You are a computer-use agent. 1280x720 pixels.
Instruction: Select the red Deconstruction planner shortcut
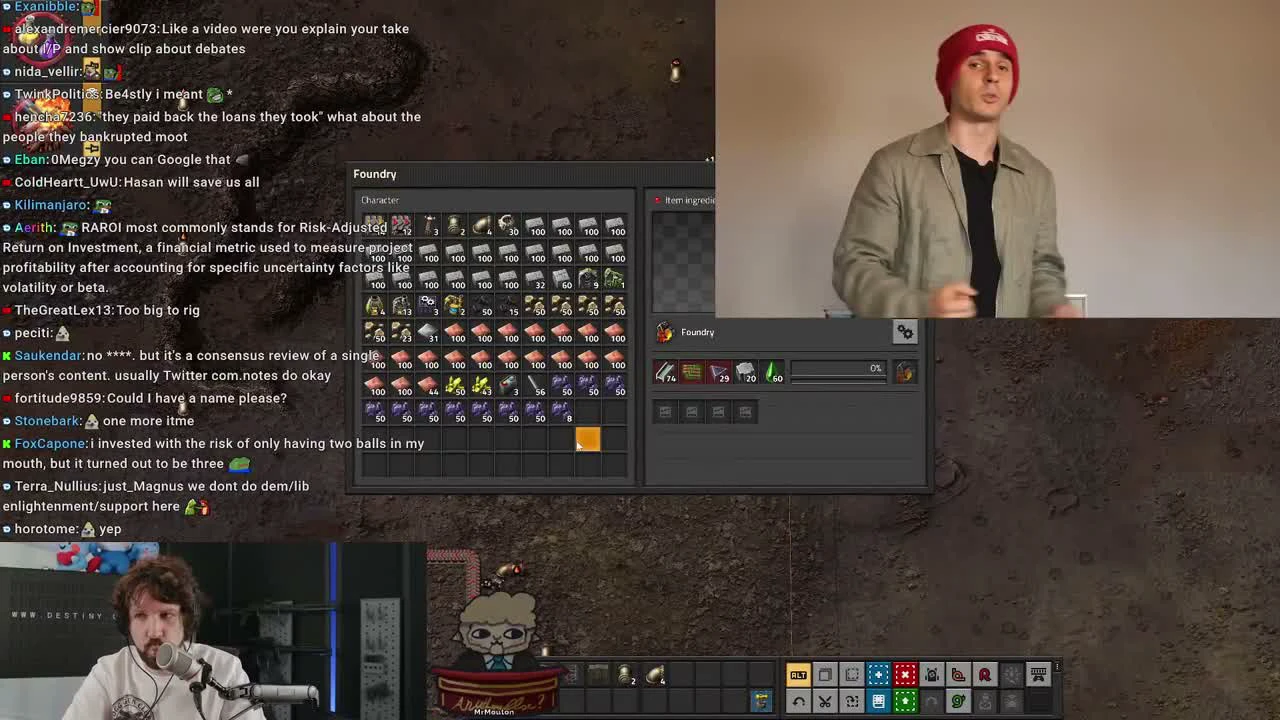[905, 675]
